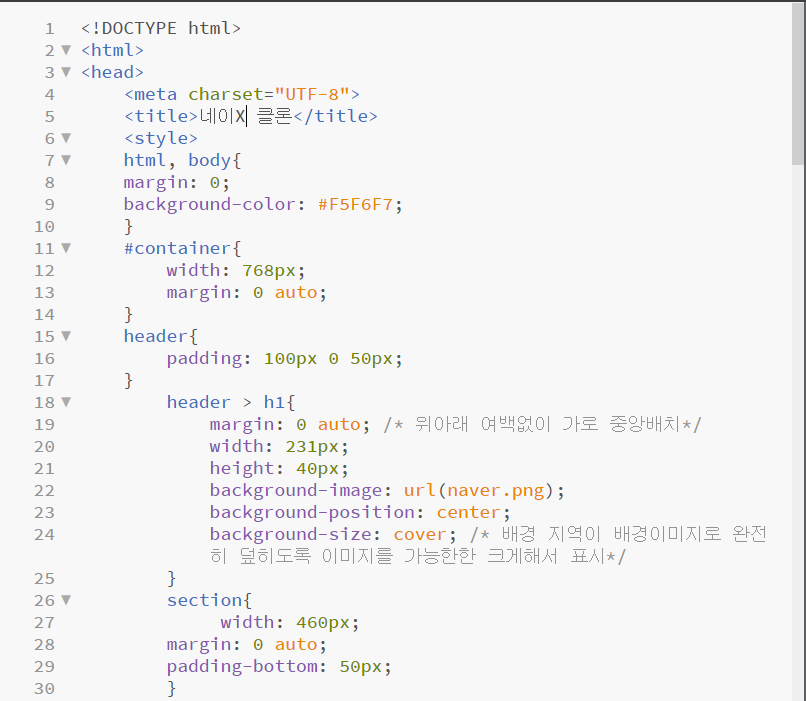This screenshot has width=806, height=701.
Task: Click the background-position center value
Action: 468,512
